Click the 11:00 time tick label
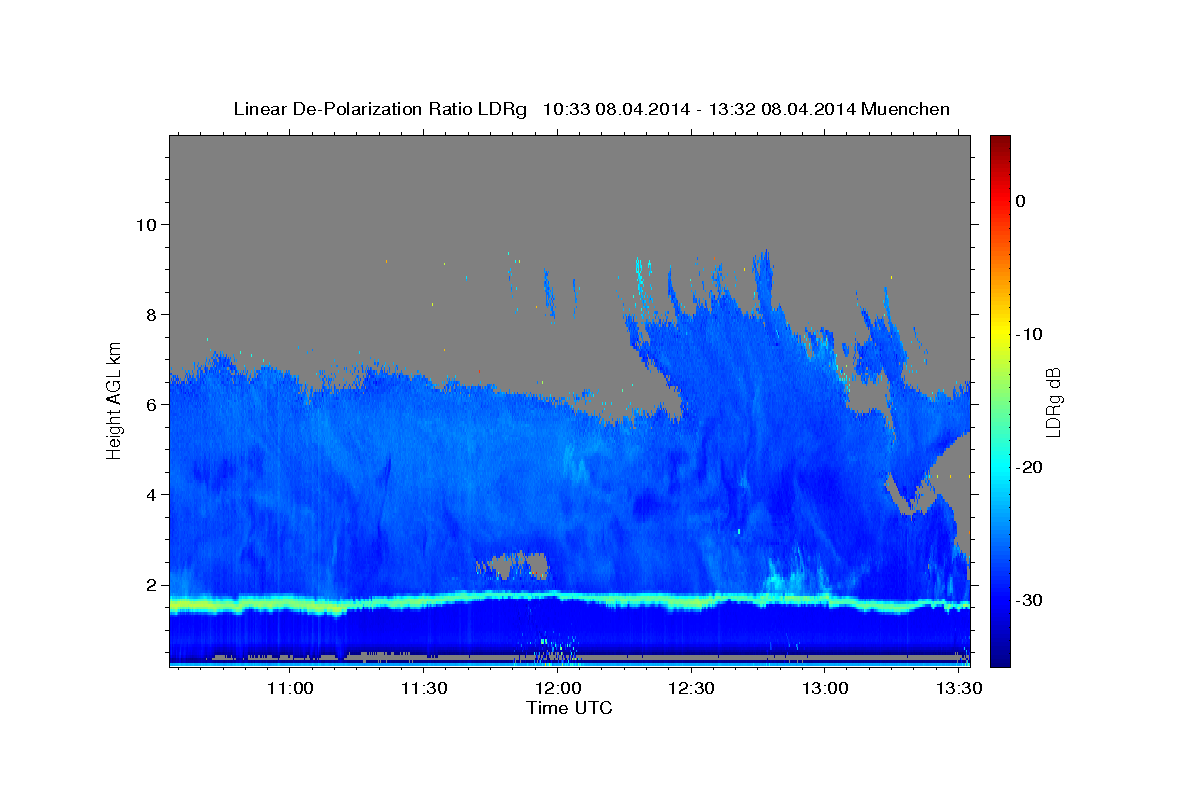Screen dimensions: 1200x800 (290, 689)
